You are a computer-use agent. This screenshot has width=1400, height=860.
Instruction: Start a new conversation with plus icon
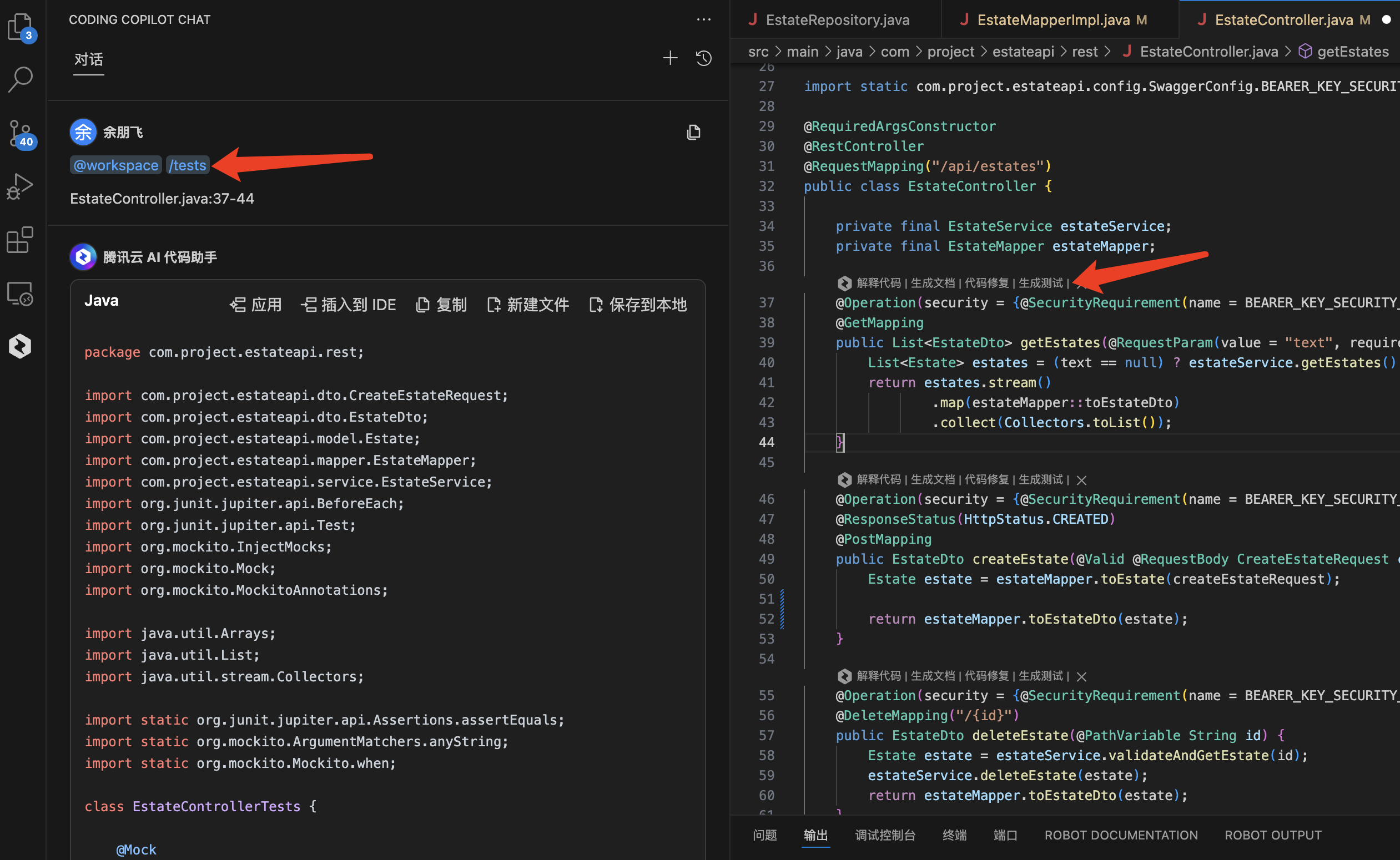(x=671, y=58)
